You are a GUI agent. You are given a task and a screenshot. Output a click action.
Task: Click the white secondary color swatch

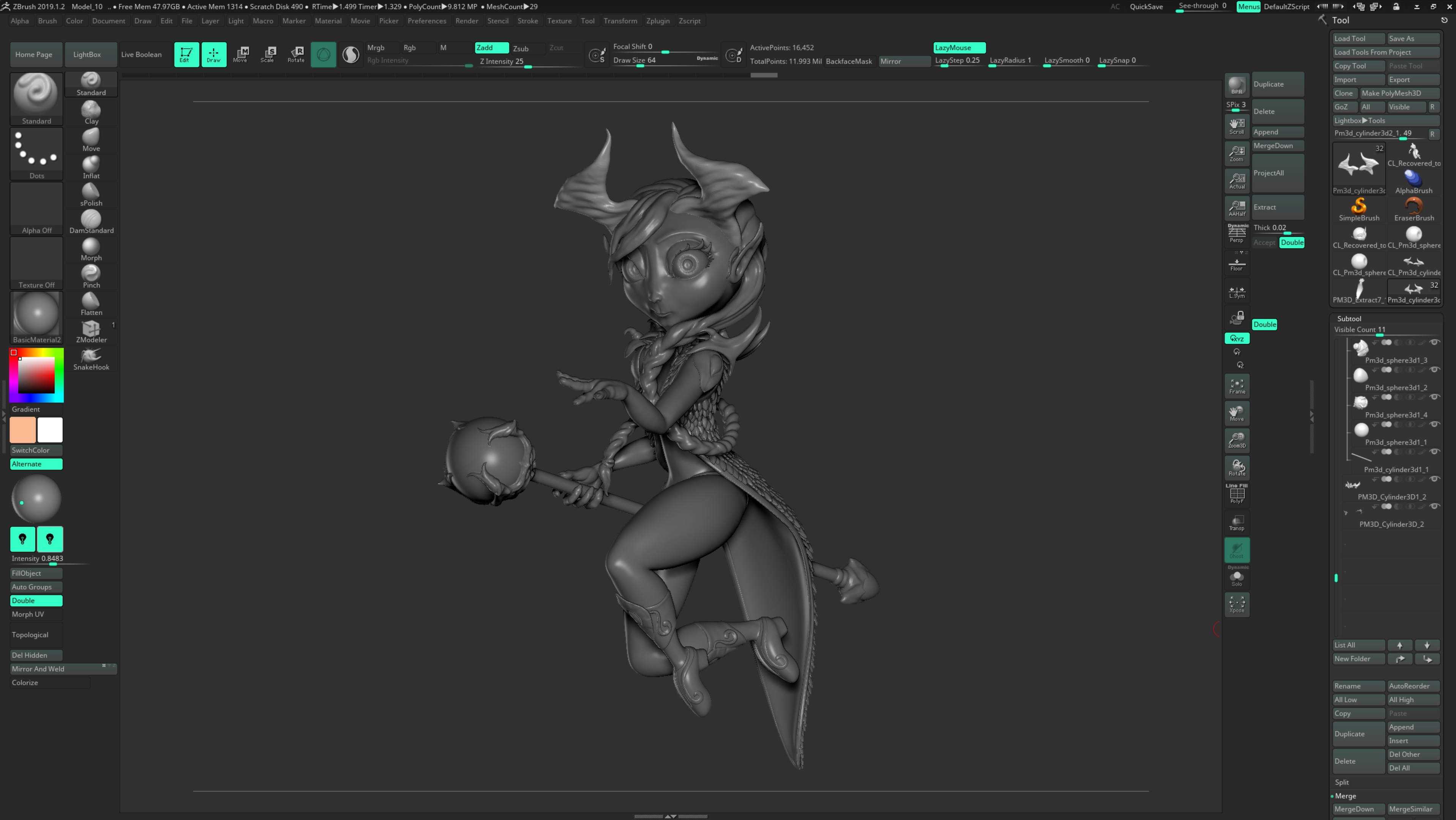50,430
